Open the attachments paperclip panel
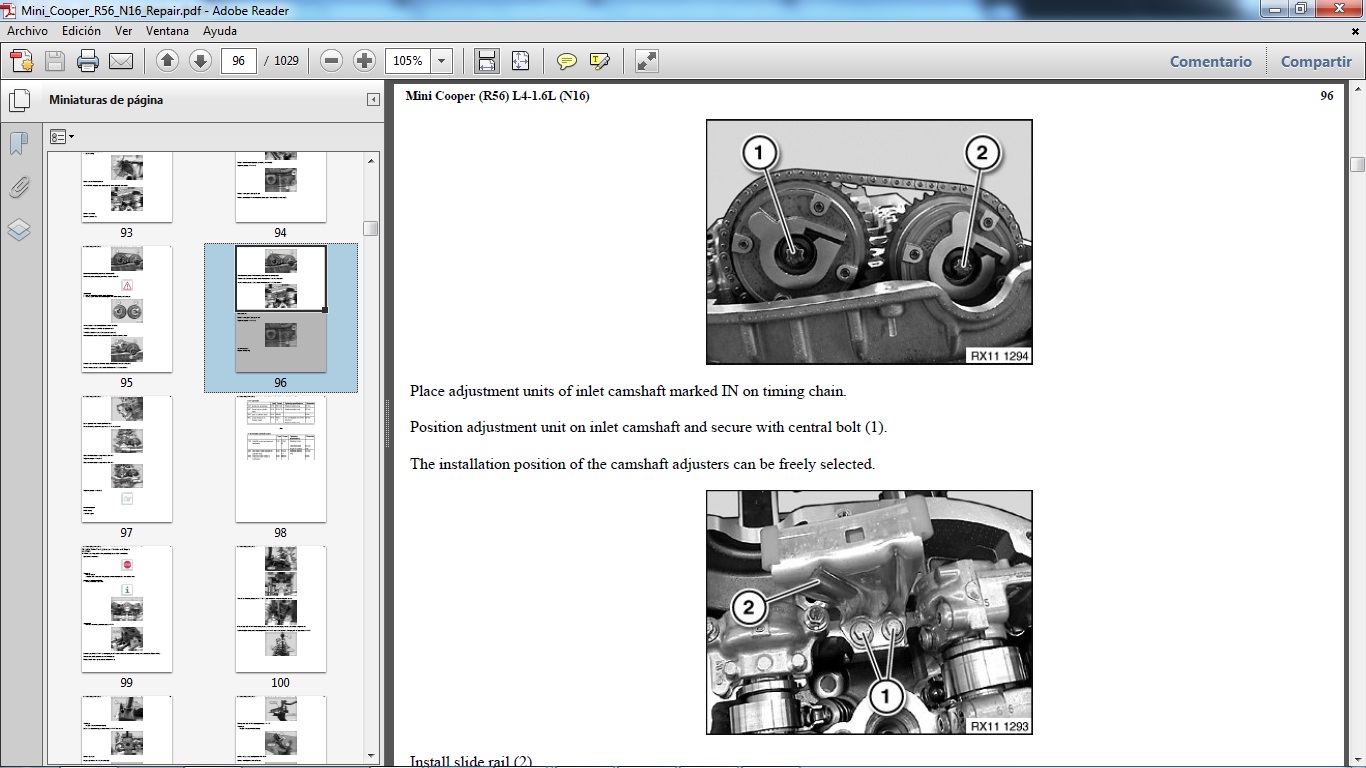This screenshot has width=1366, height=768. [x=19, y=187]
